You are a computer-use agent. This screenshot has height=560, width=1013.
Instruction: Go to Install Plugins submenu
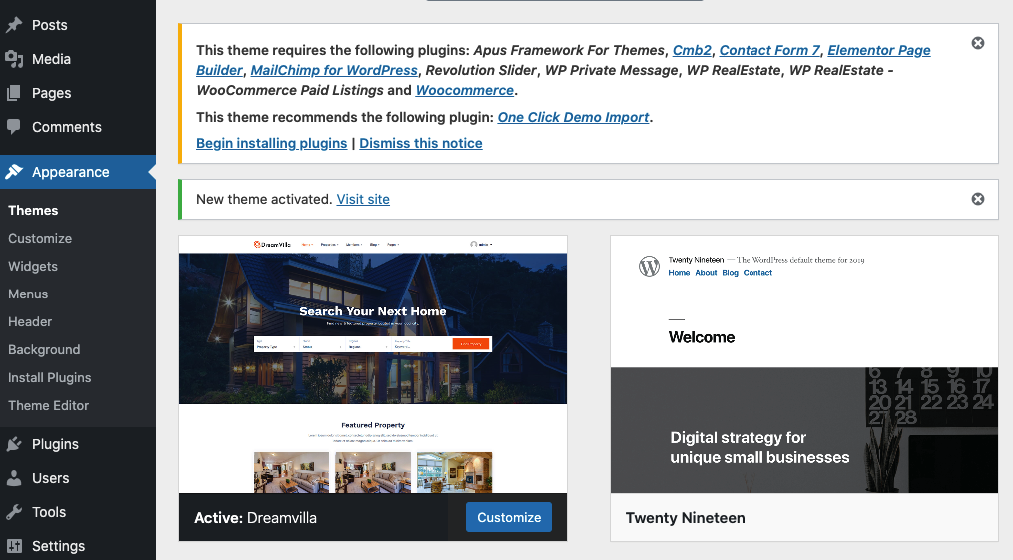click(x=49, y=377)
